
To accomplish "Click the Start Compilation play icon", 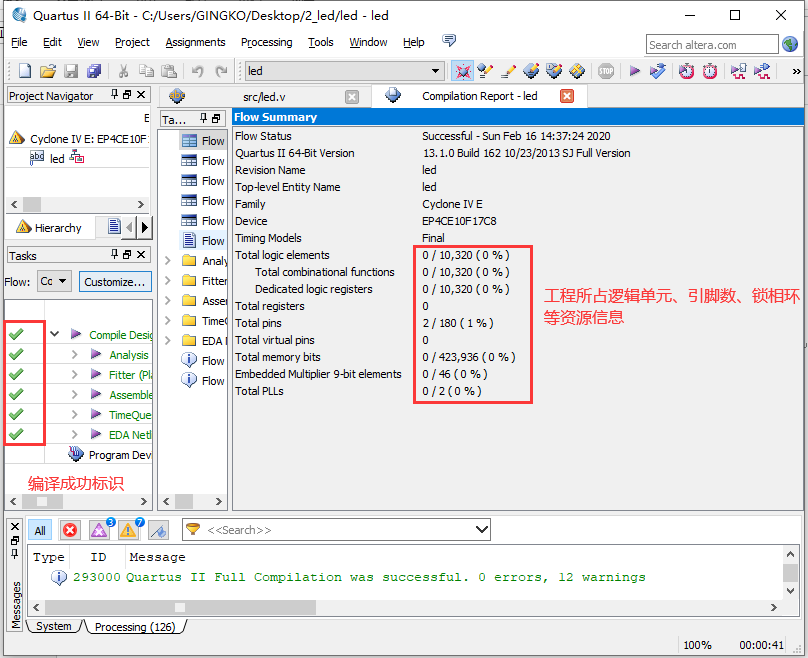I will point(634,71).
